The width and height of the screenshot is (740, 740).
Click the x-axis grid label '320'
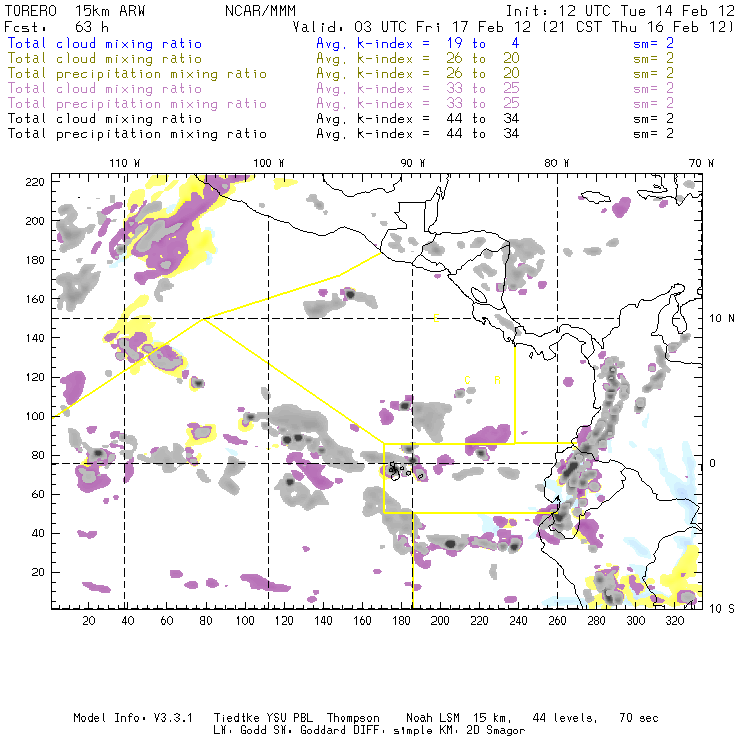click(675, 621)
